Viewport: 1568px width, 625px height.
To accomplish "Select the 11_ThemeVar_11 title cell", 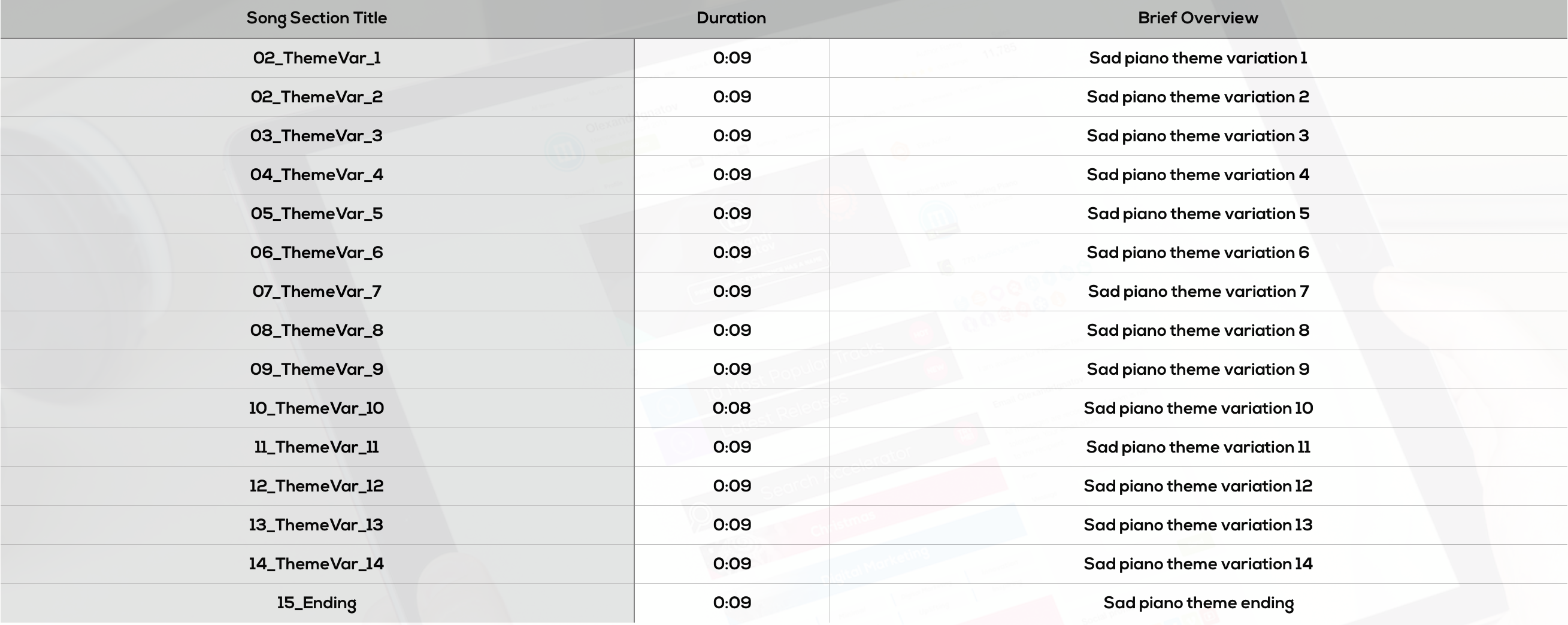I will pyautogui.click(x=316, y=447).
